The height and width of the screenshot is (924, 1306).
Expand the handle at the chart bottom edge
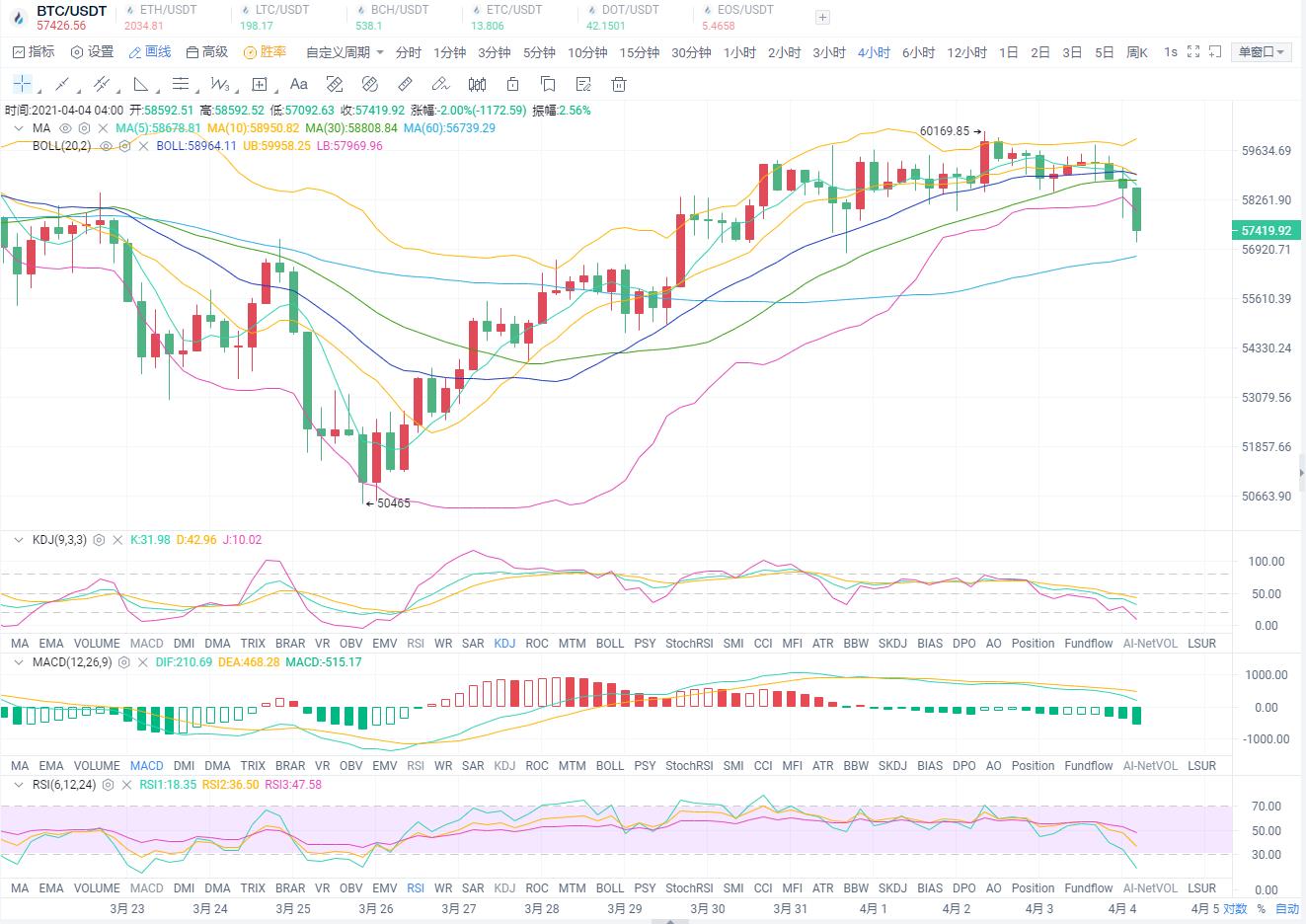tap(670, 920)
